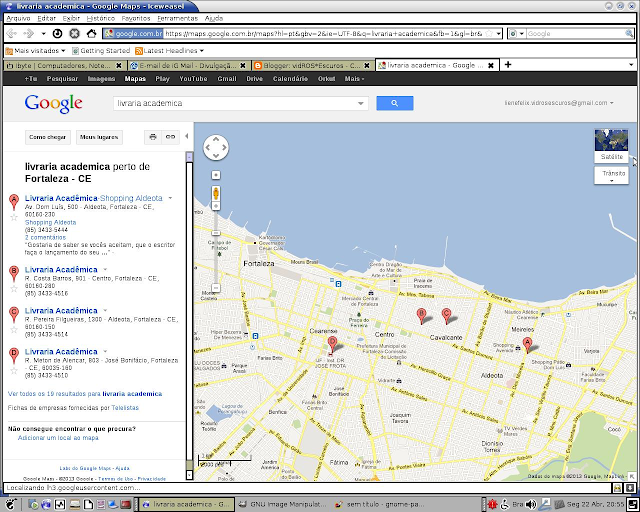The height and width of the screenshot is (512, 640).
Task: Select red pin B in results list
Action: 14,274
